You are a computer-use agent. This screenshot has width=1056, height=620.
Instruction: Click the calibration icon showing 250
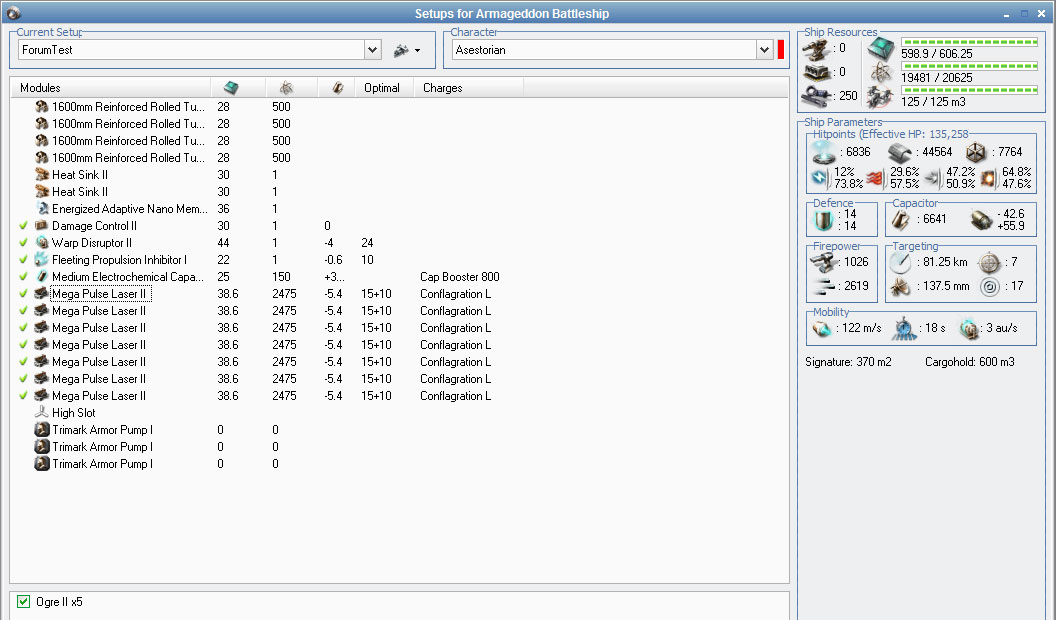(816, 96)
